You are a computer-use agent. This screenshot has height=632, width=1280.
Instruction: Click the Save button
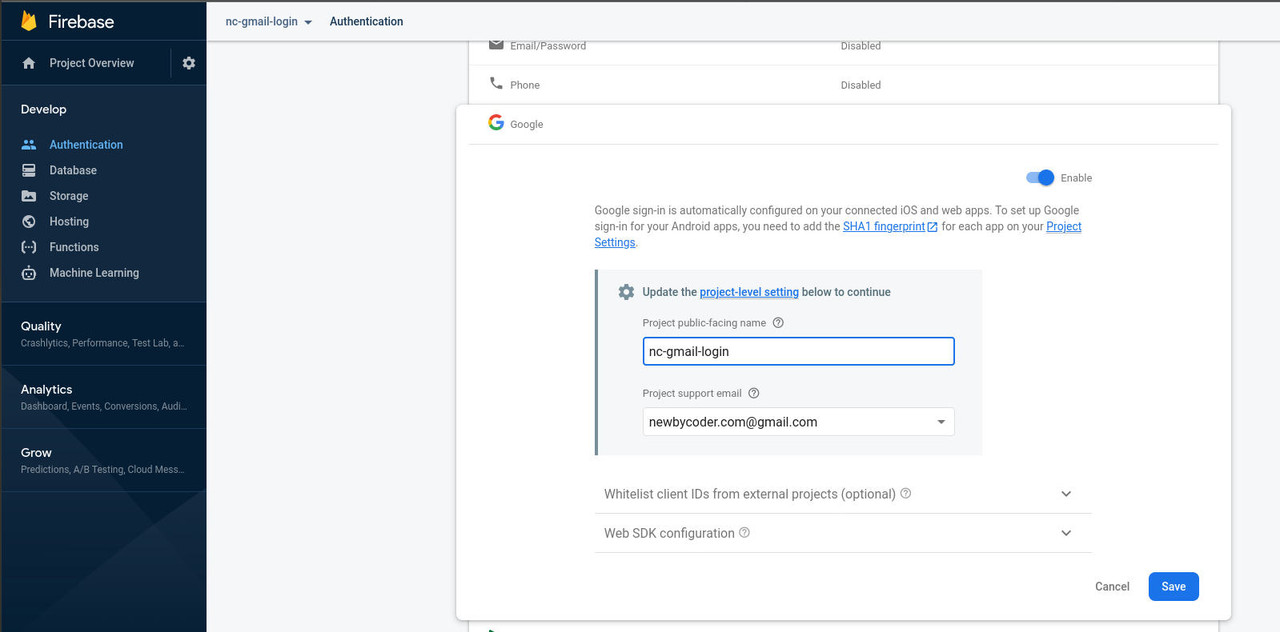point(1173,587)
